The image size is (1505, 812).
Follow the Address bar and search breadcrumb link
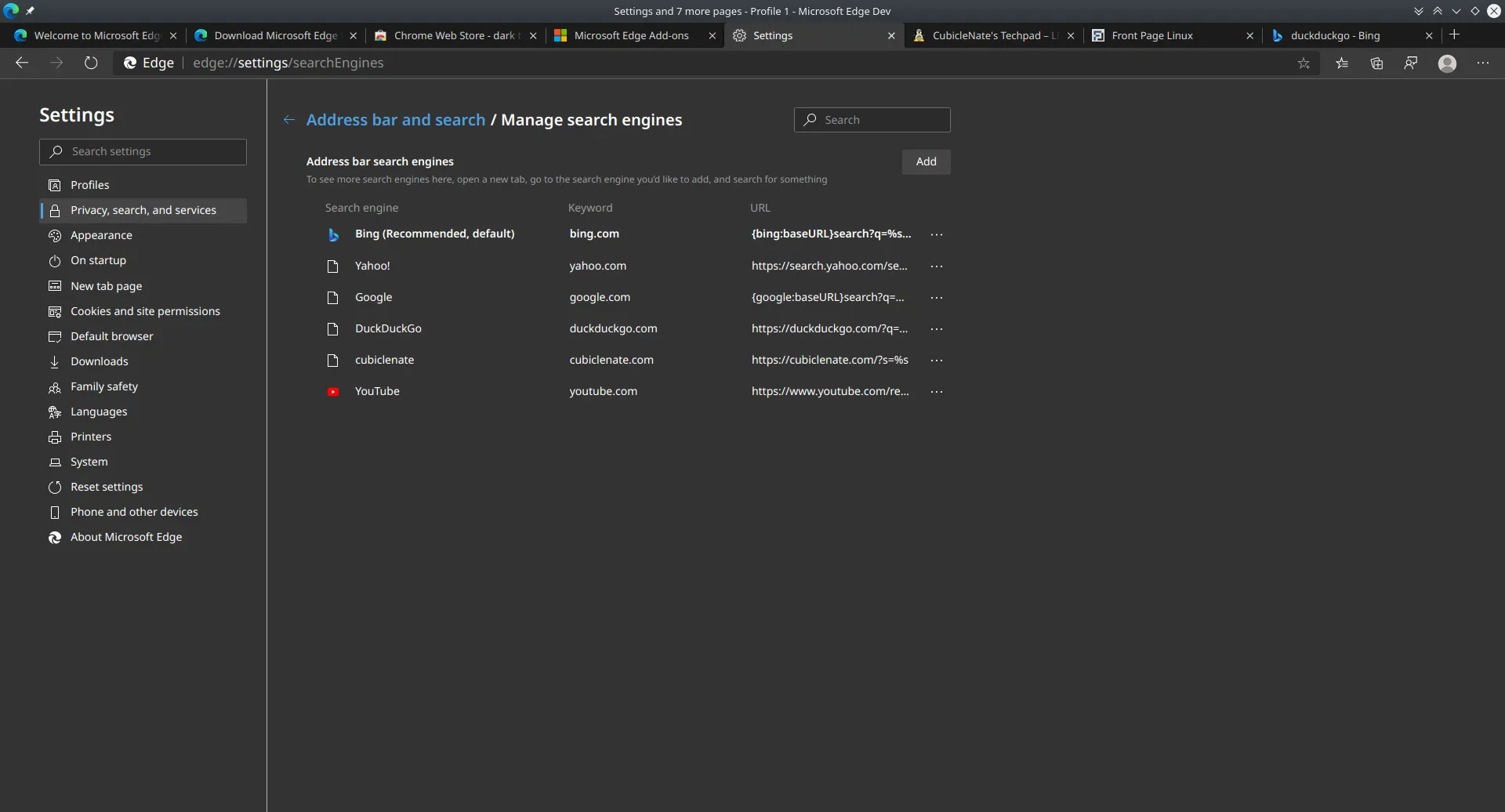pos(395,120)
